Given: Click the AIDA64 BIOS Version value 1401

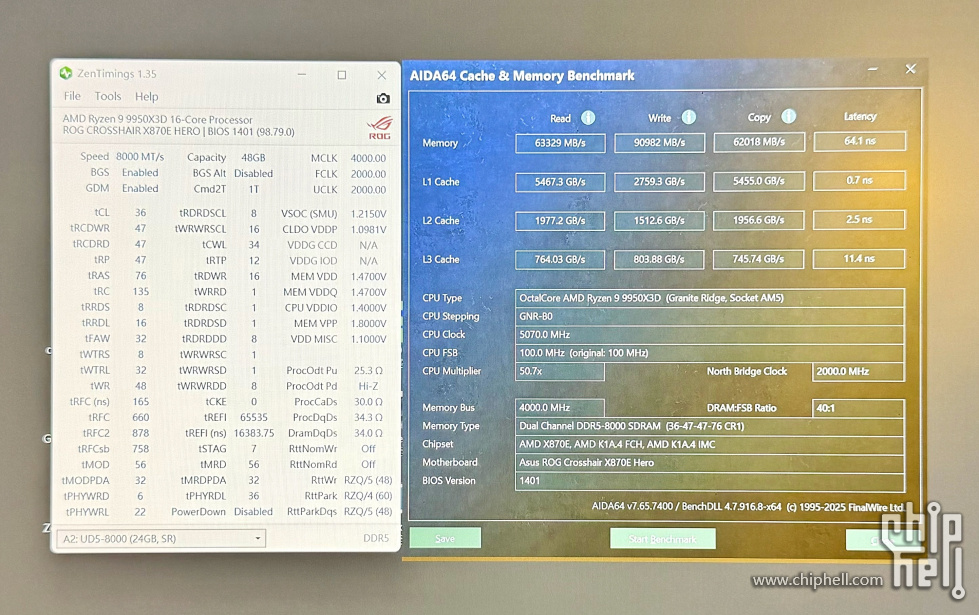Looking at the screenshot, I should point(710,481).
